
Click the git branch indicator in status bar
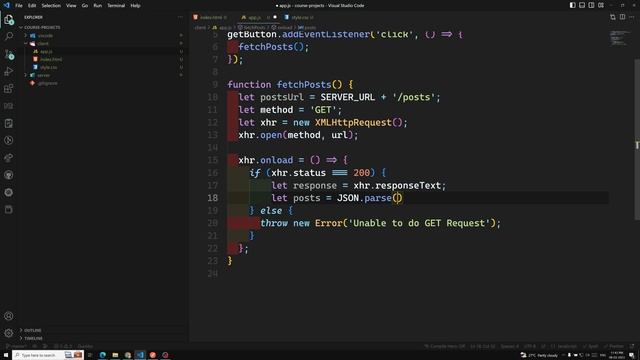pyautogui.click(x=16, y=346)
